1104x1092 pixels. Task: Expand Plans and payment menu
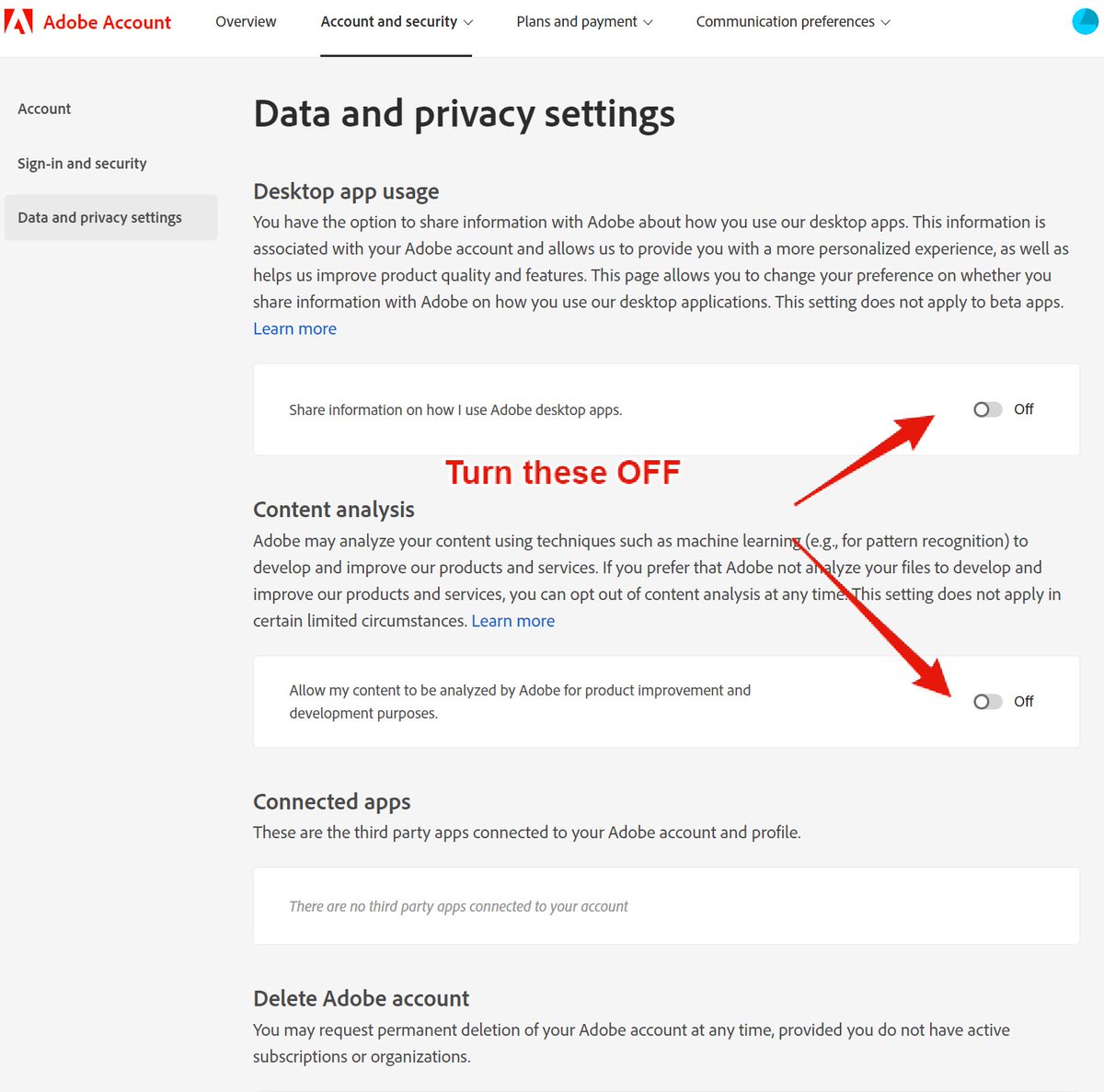click(x=584, y=21)
